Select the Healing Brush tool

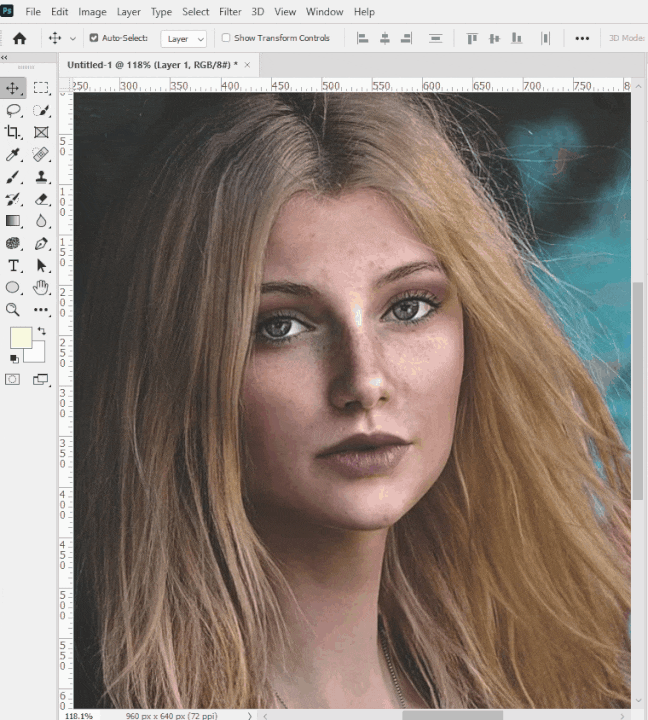pos(41,155)
